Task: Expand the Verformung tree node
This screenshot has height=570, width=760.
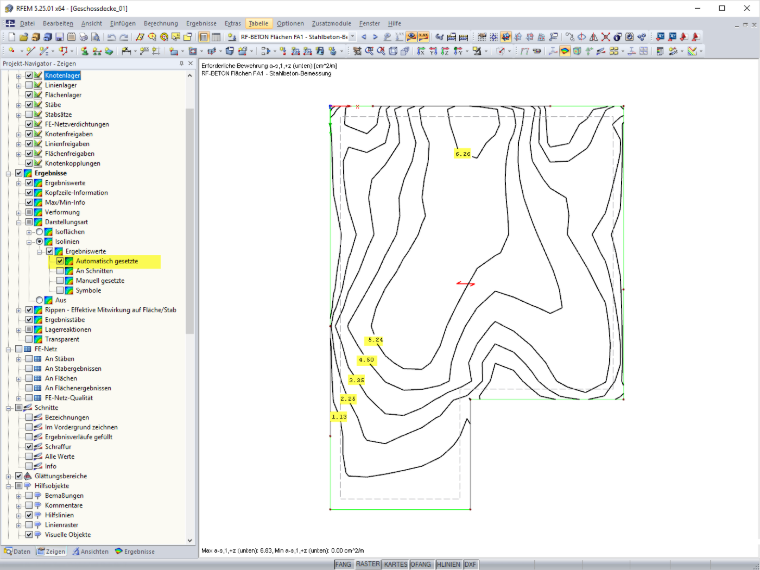Action: tap(18, 212)
